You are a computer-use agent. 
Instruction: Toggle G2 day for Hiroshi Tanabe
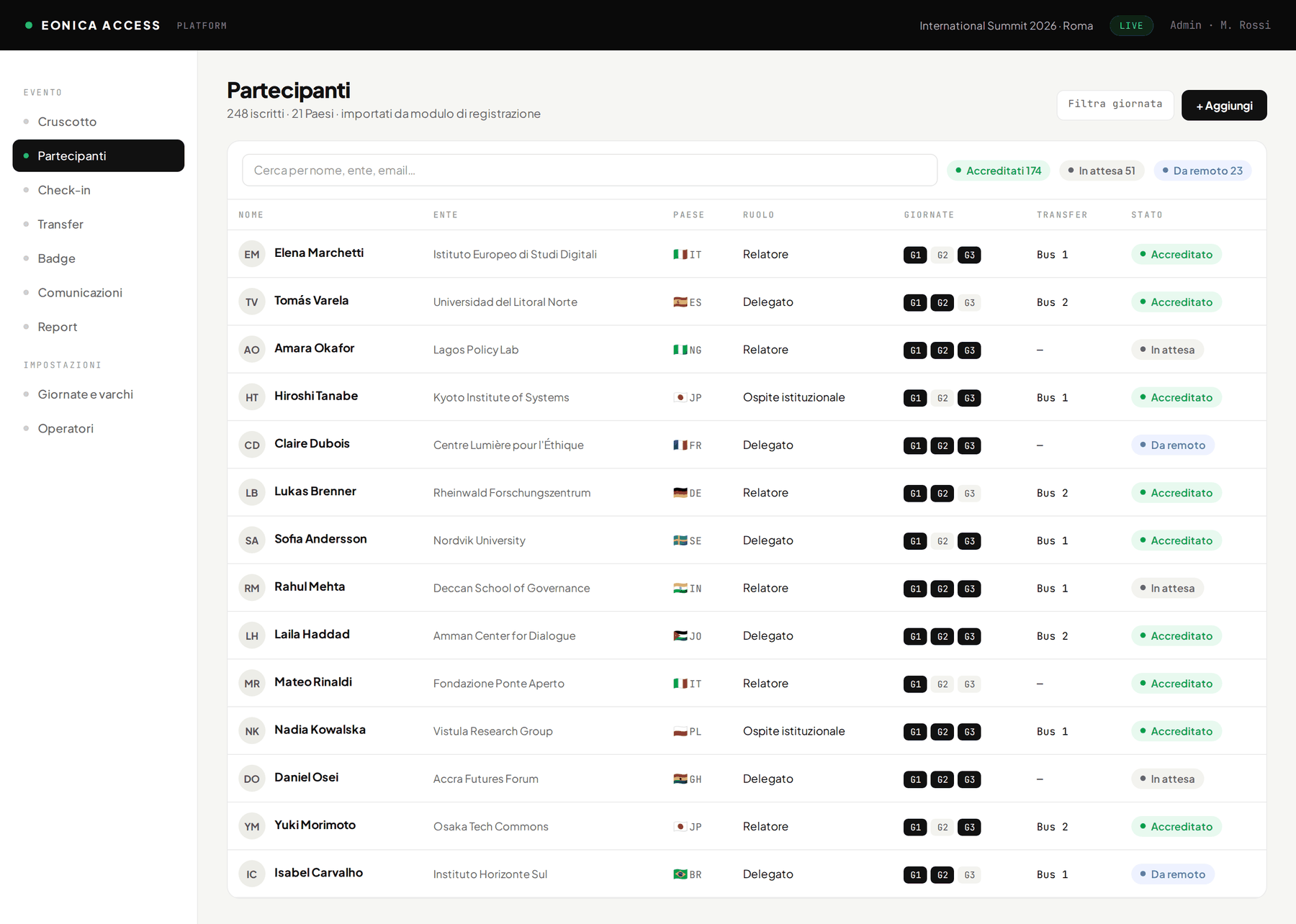(942, 398)
